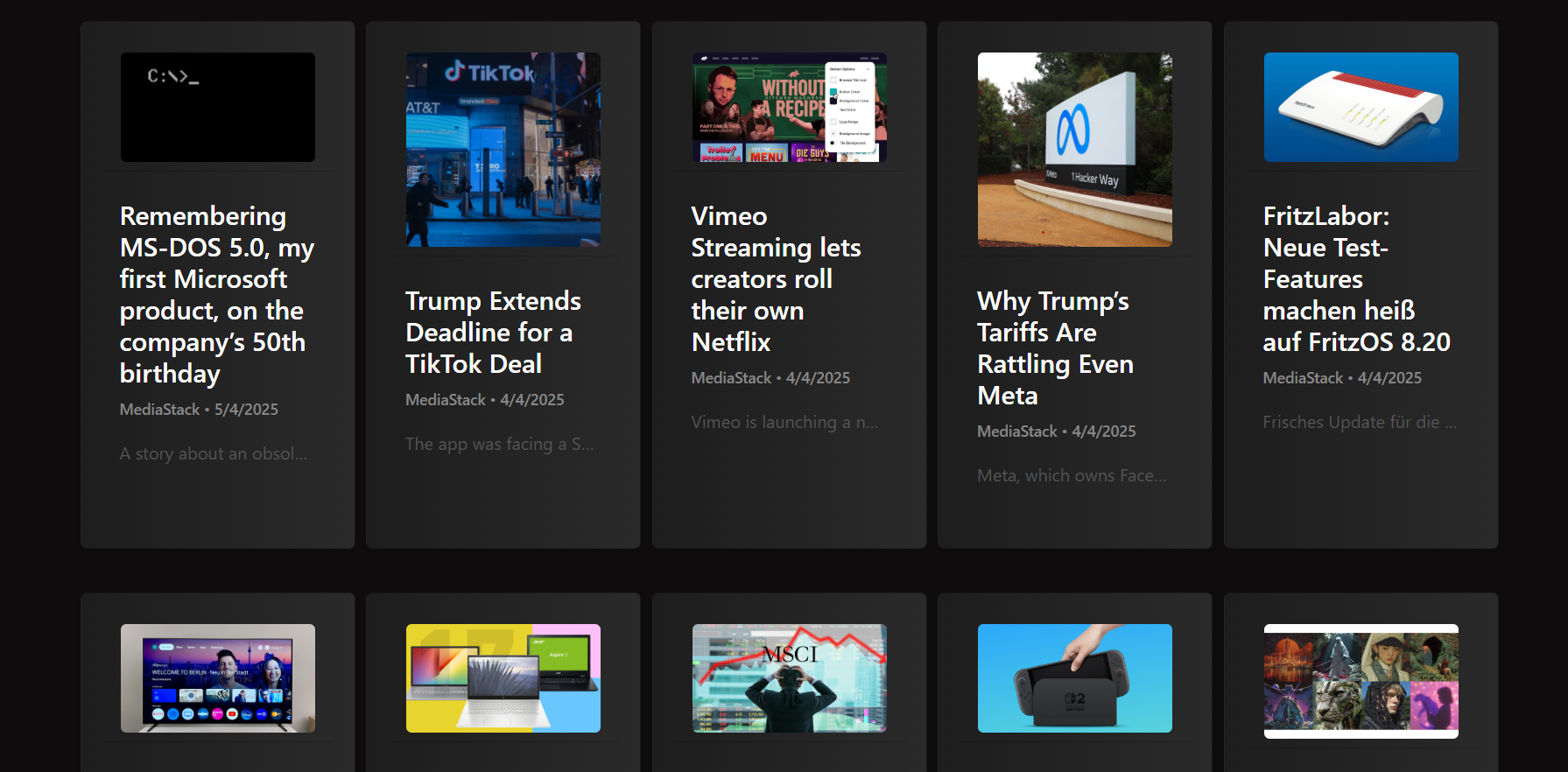Click the FritzBox router thumbnail
The height and width of the screenshot is (772, 1568).
tap(1361, 107)
